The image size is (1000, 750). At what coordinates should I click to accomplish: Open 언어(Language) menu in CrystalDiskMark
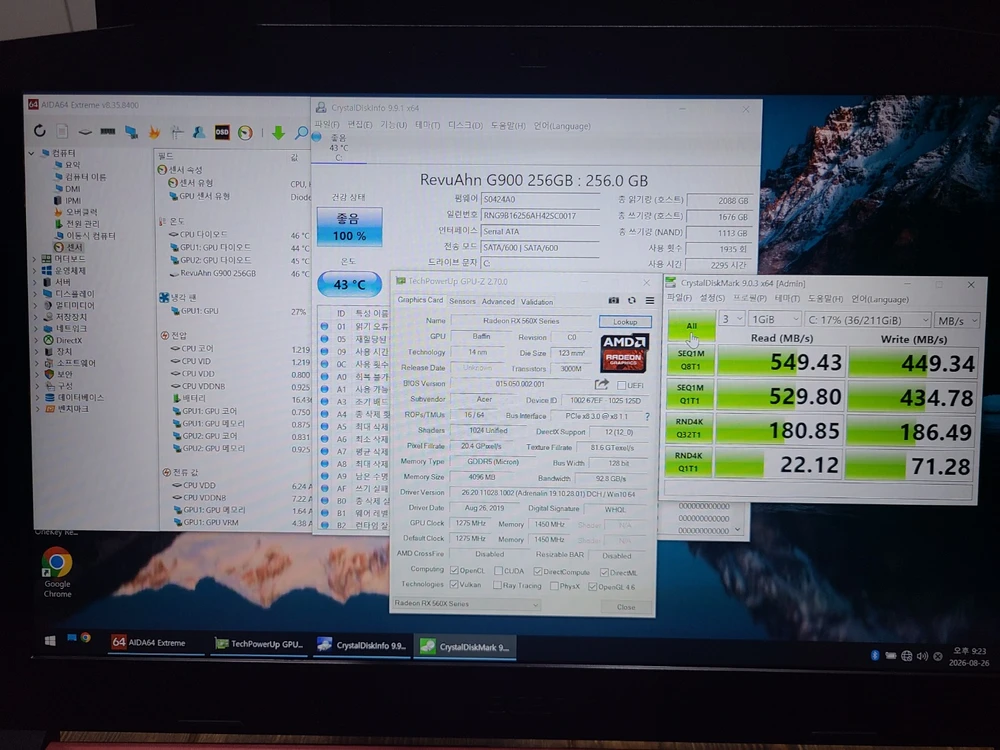tap(880, 299)
